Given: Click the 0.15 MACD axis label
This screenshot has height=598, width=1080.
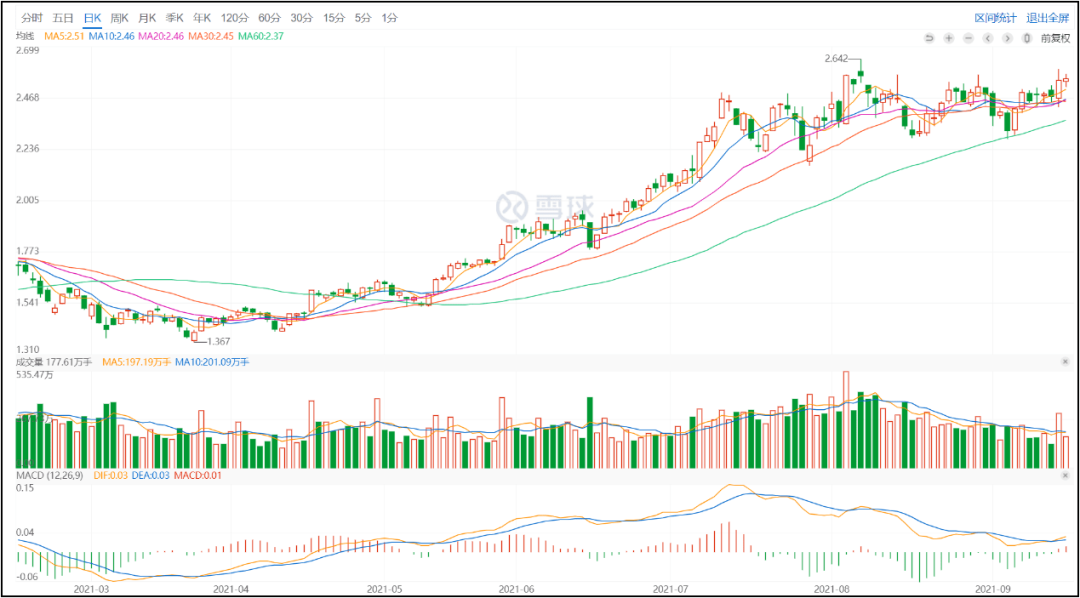Looking at the screenshot, I should (x=25, y=488).
